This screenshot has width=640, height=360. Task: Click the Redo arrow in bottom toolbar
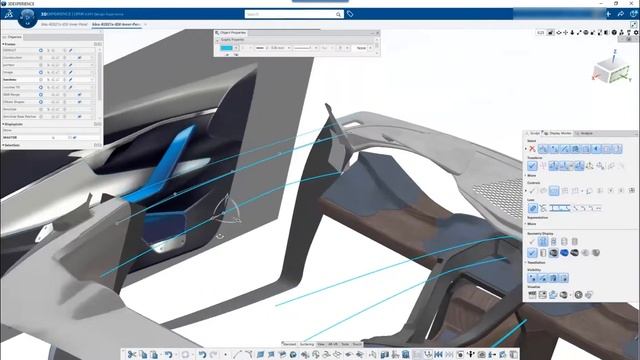(213, 355)
